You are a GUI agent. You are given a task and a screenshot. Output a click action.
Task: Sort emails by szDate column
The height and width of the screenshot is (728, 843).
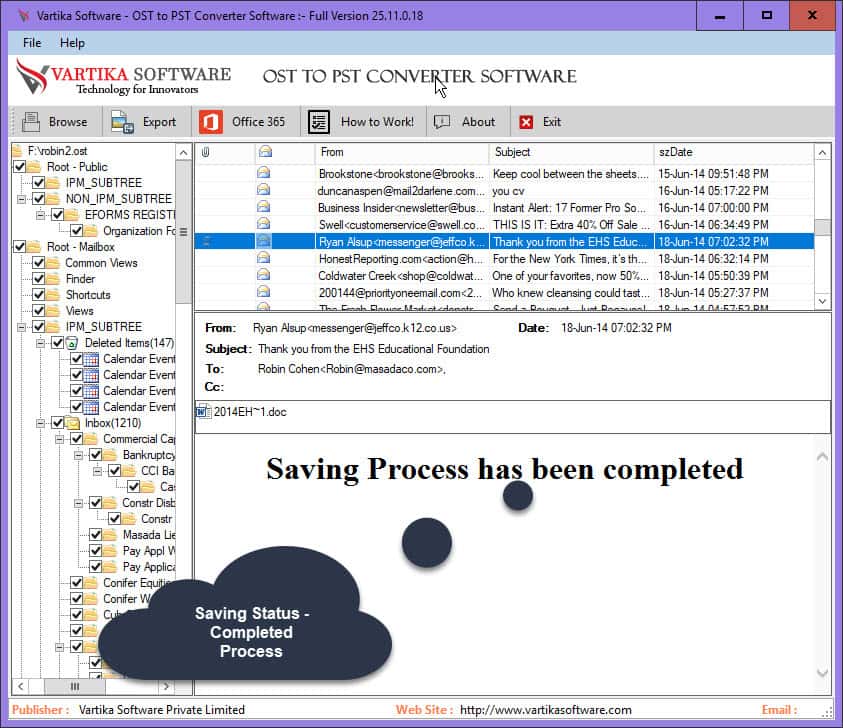733,152
